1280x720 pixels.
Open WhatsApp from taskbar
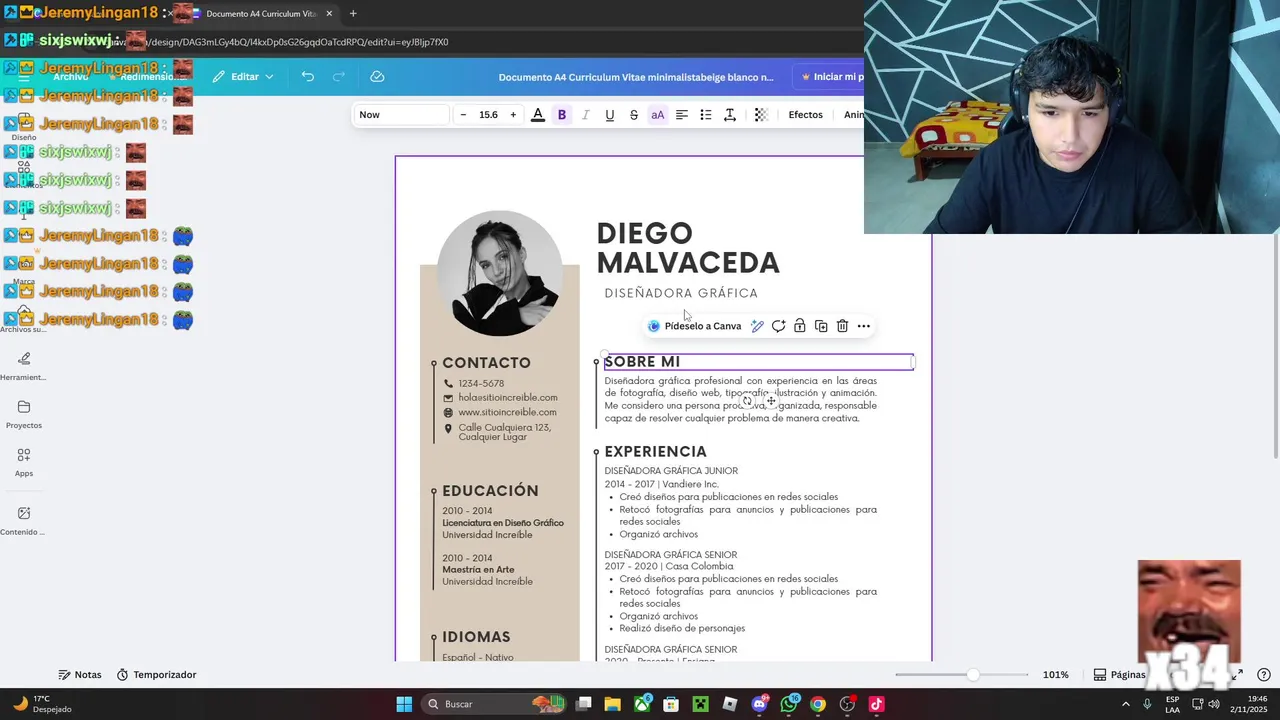(x=789, y=704)
